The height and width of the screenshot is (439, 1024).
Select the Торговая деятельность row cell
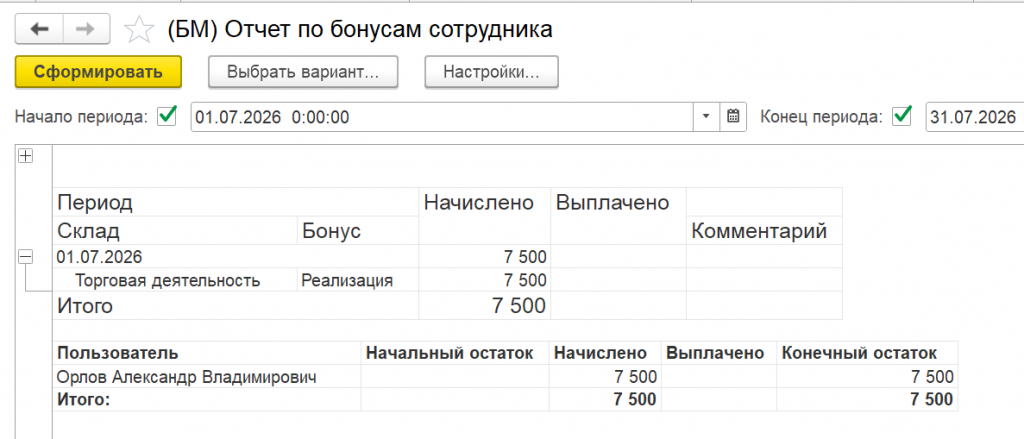tap(175, 281)
